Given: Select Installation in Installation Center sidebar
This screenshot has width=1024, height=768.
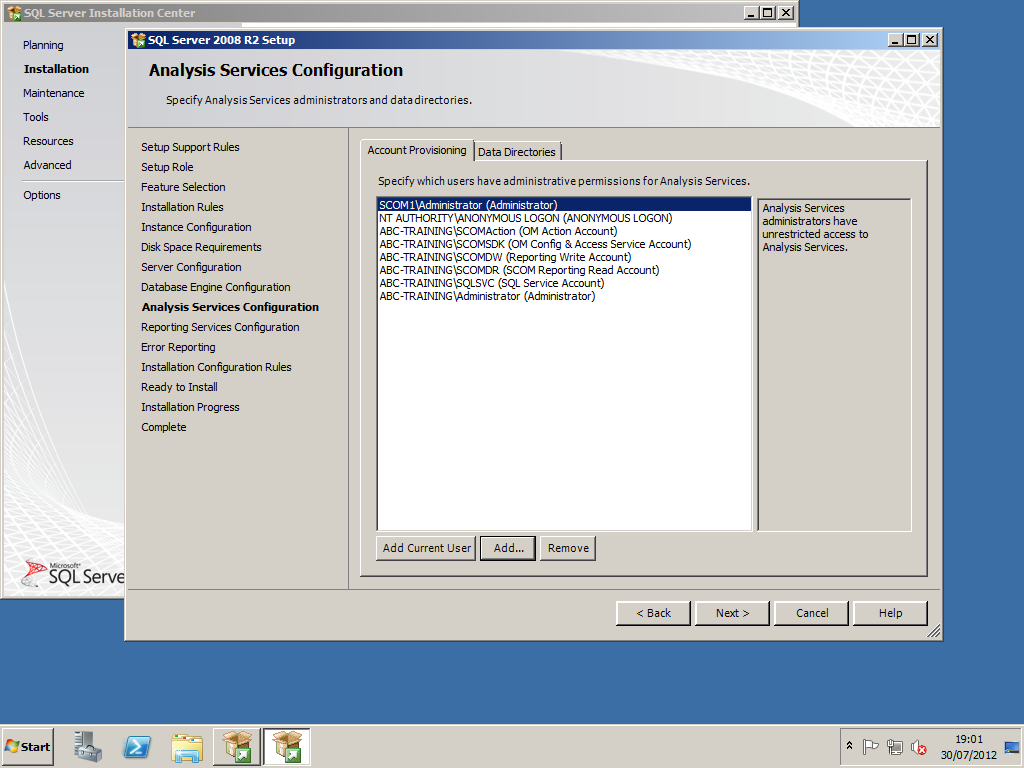Looking at the screenshot, I should click(x=56, y=69).
